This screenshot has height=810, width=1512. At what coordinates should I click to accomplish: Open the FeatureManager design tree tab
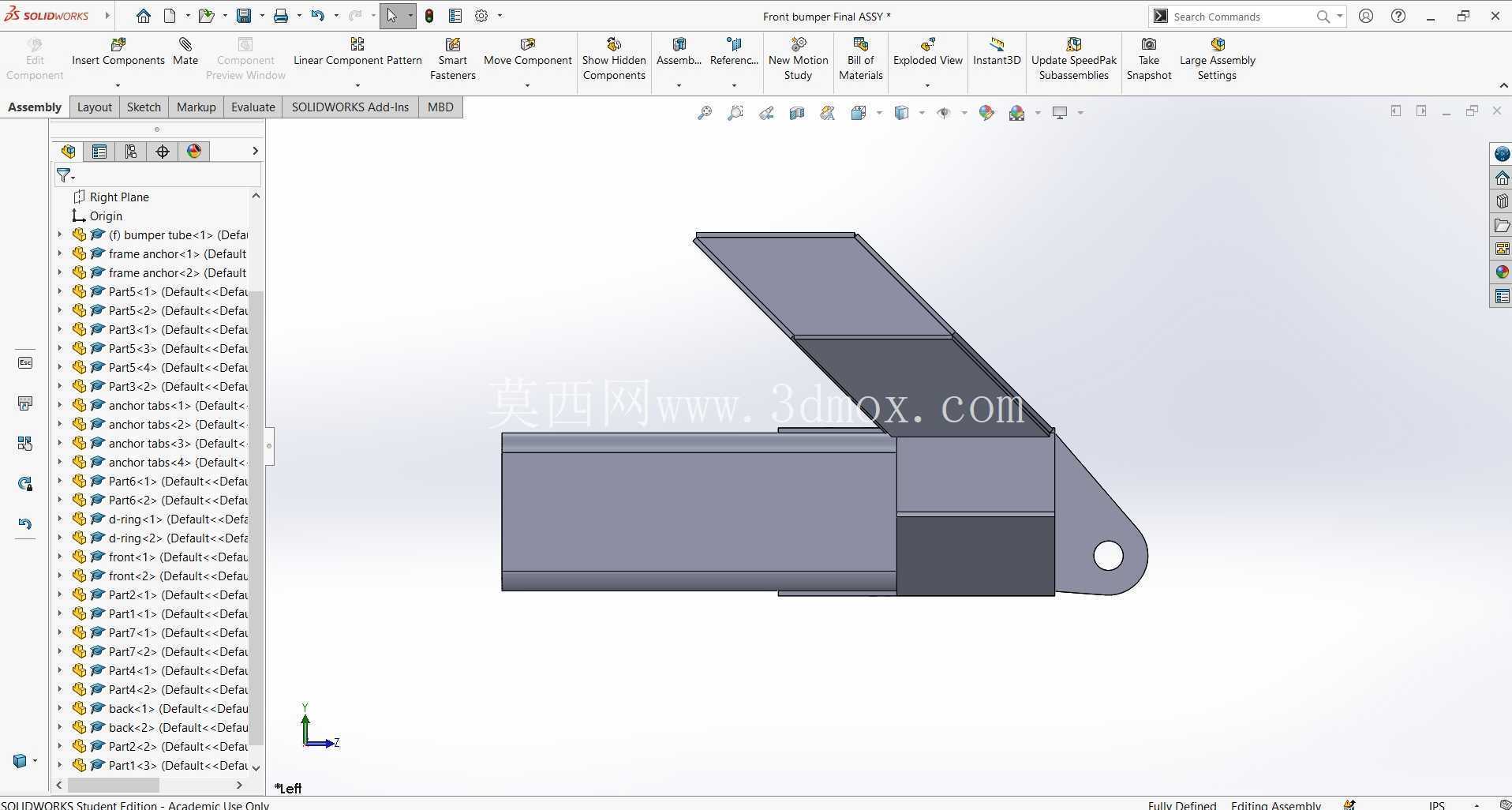point(68,151)
